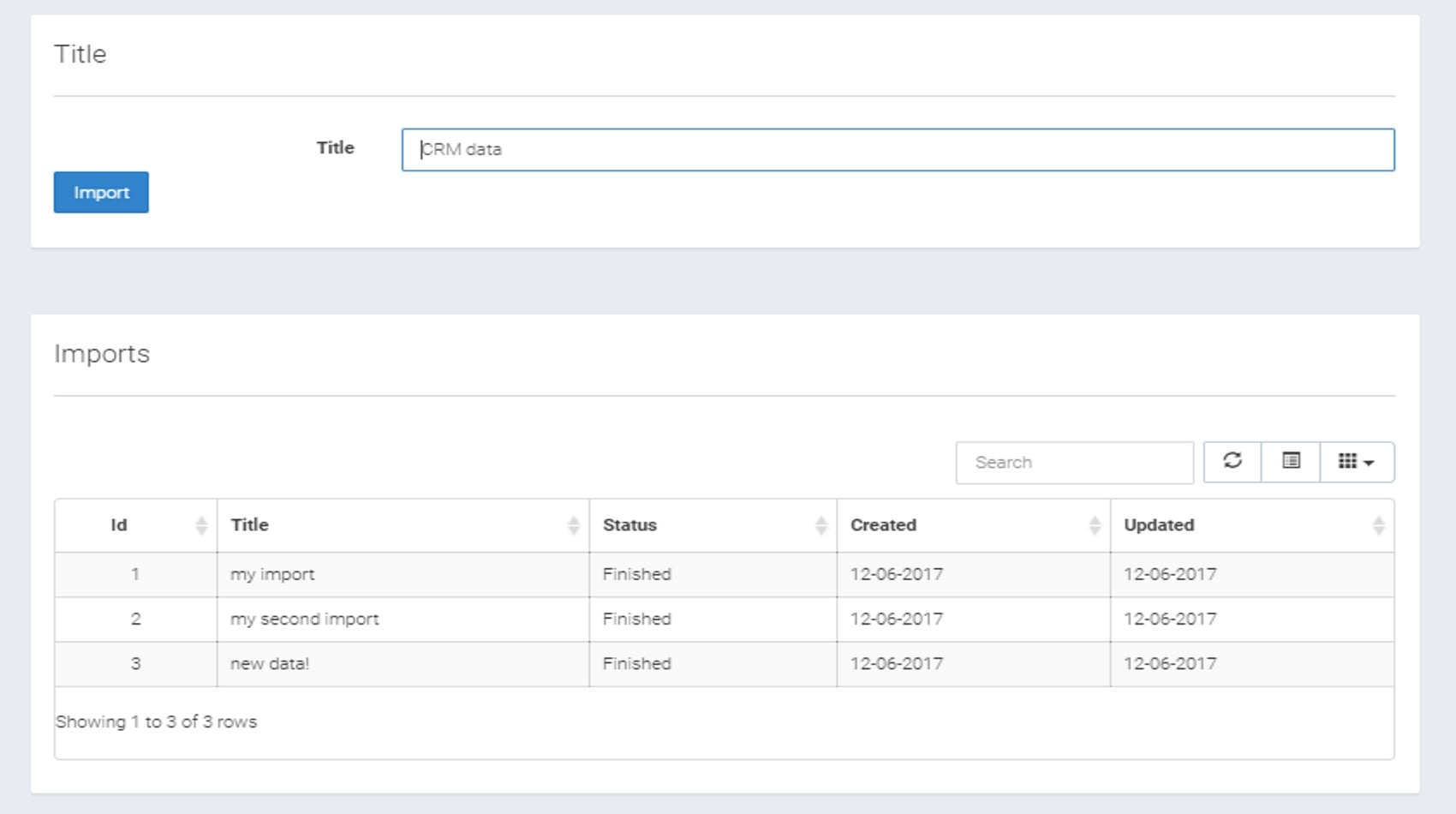Sort by Title column arrows
The width and height of the screenshot is (1456, 814).
point(573,525)
